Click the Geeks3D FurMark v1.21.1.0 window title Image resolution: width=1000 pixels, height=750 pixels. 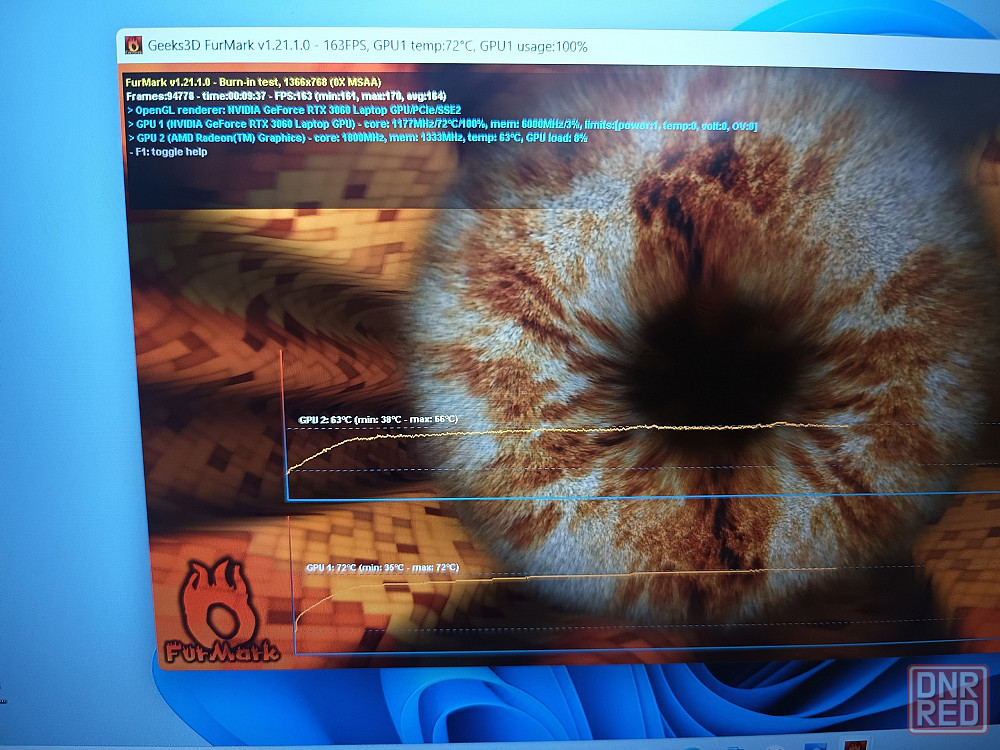[367, 46]
